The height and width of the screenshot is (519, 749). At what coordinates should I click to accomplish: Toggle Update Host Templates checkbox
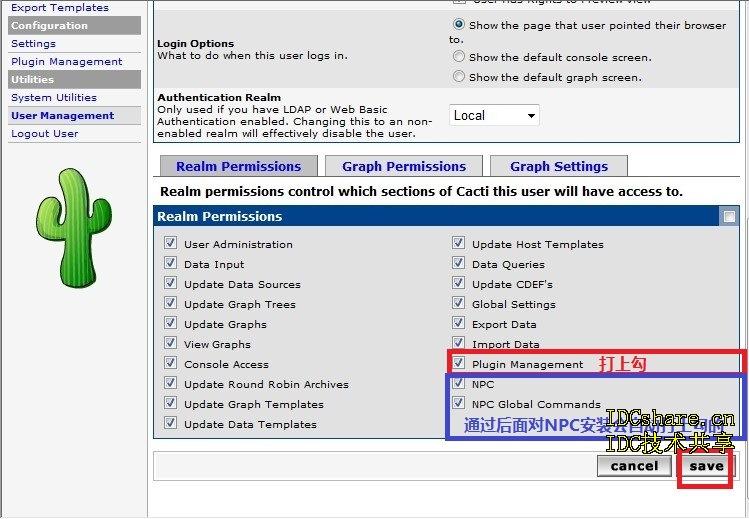tap(459, 243)
